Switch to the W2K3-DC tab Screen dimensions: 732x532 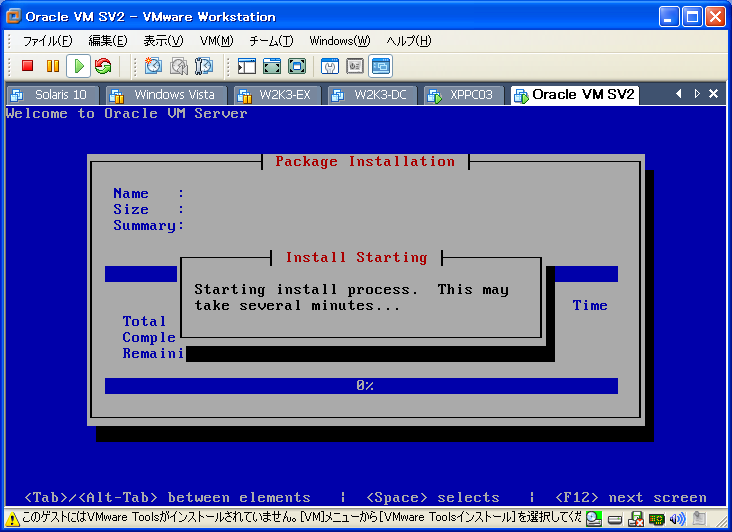pyautogui.click(x=372, y=95)
